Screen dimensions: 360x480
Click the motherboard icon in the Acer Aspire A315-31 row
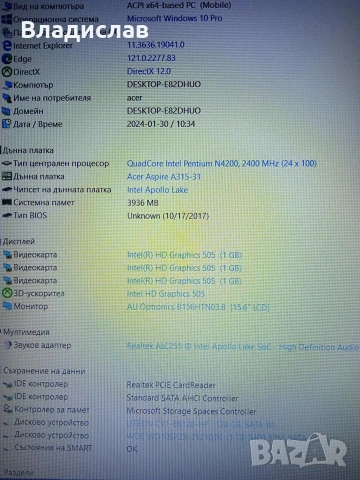(x=7, y=176)
